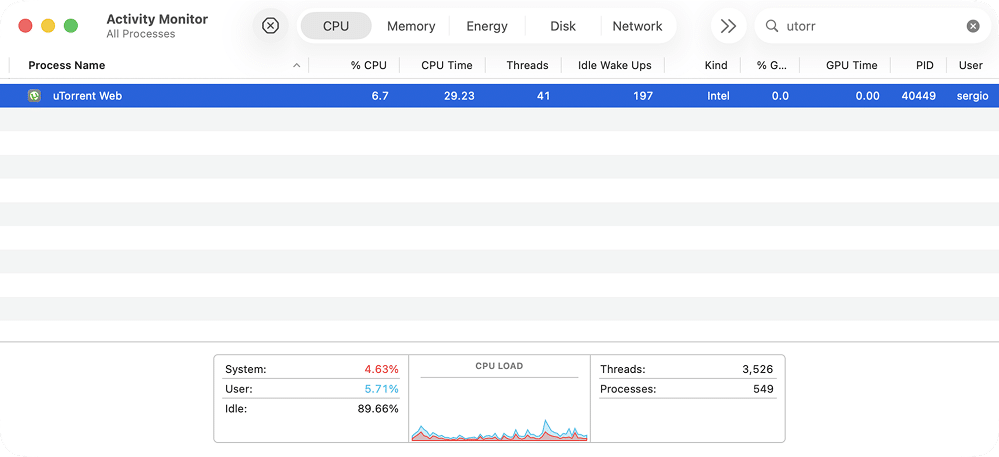
Task: Sort by the Kind column header
Action: [716, 65]
